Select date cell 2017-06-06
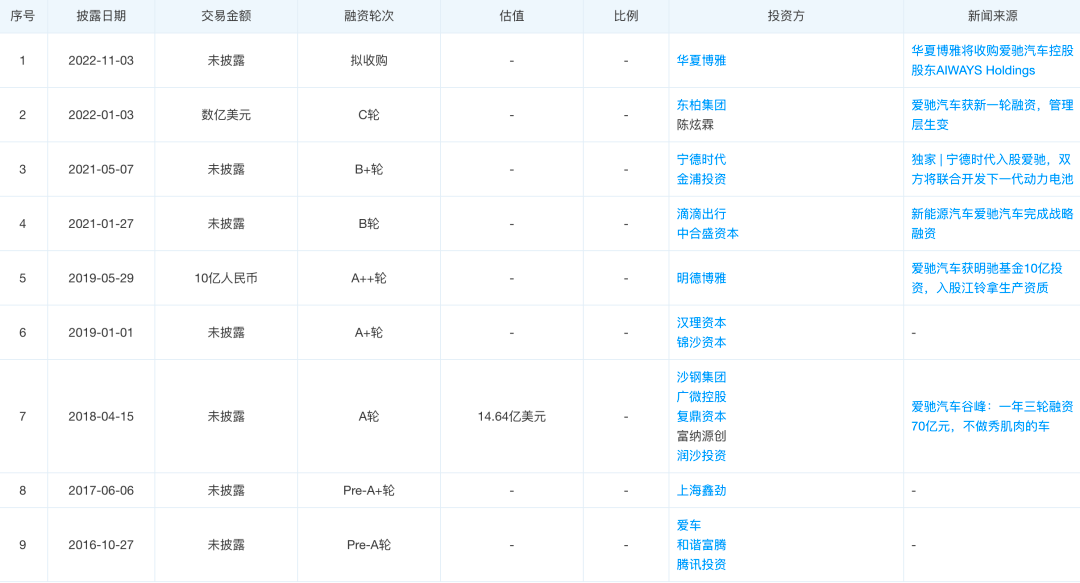 pos(101,491)
